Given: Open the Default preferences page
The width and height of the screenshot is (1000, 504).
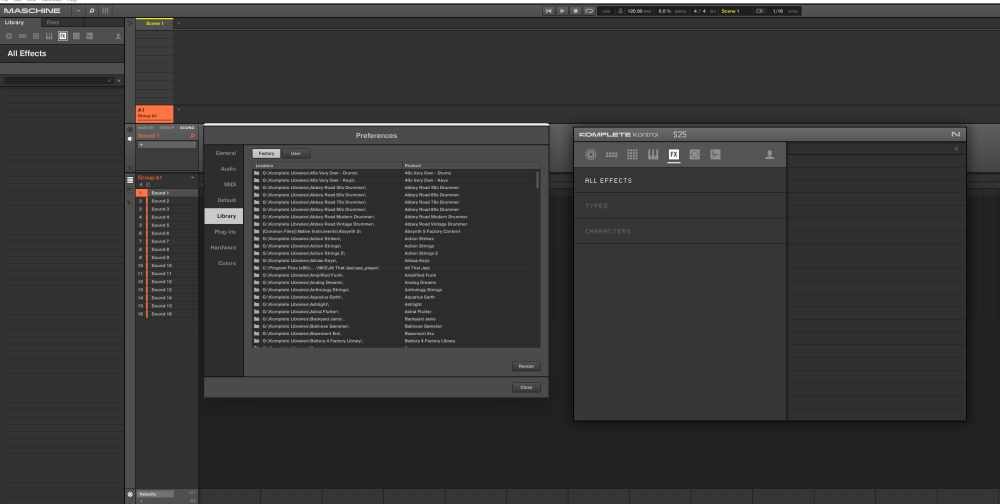Looking at the screenshot, I should [x=226, y=200].
